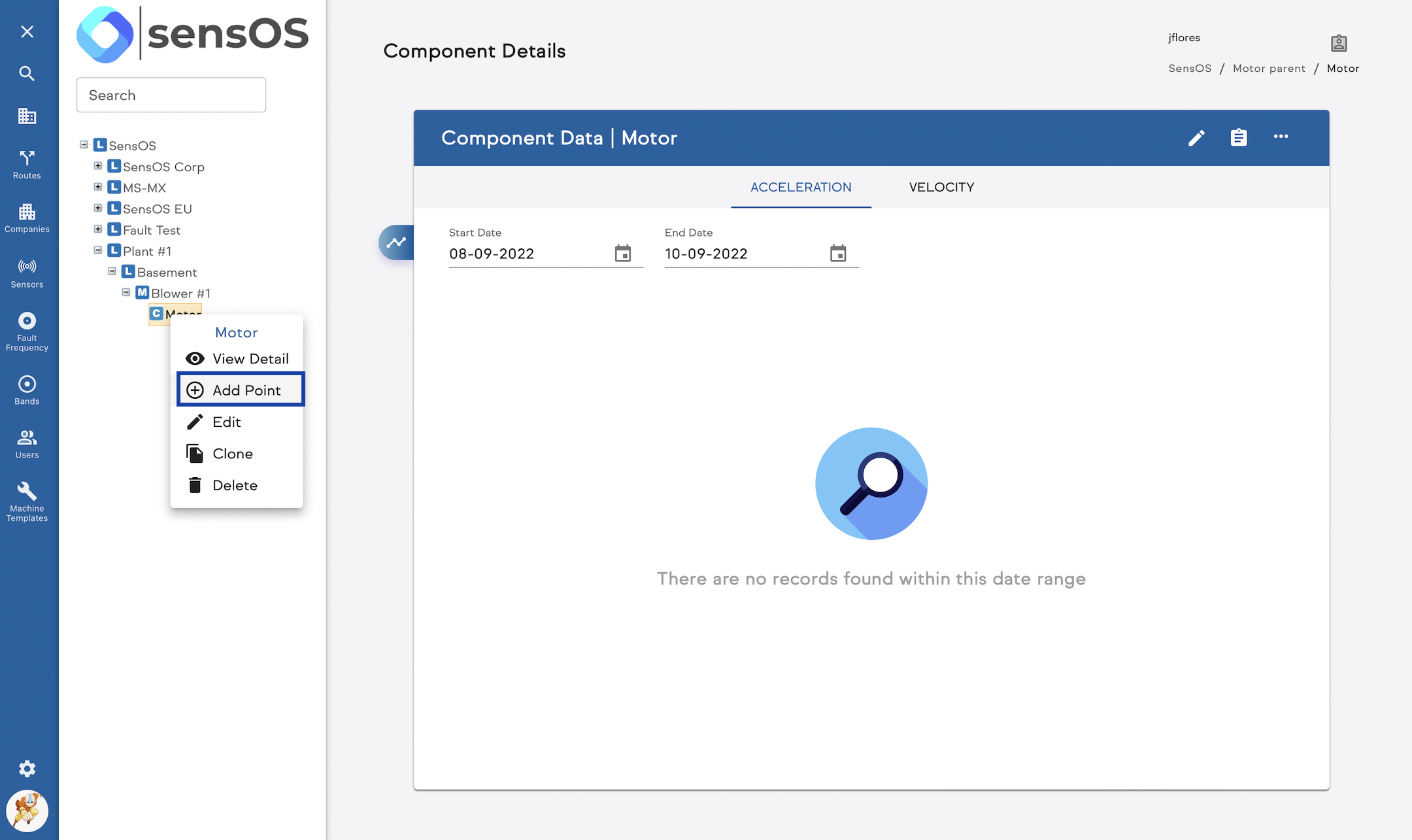Select MS-MX in the tree

tap(144, 188)
